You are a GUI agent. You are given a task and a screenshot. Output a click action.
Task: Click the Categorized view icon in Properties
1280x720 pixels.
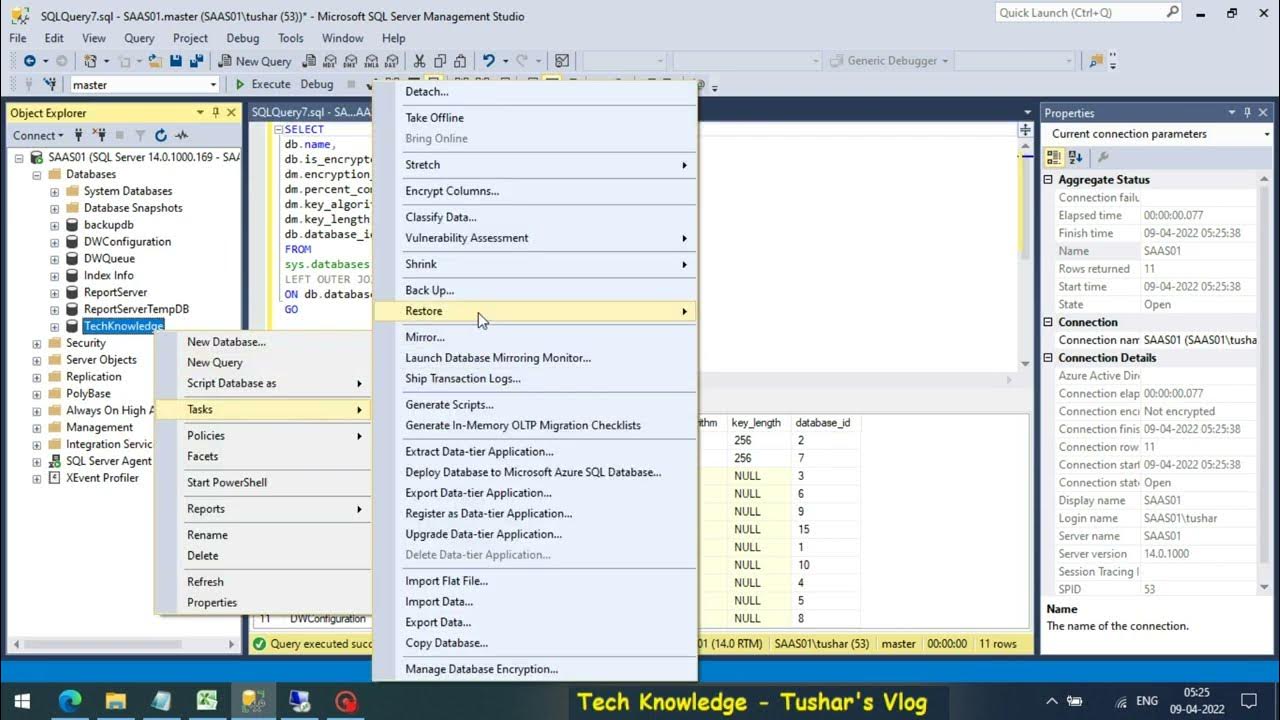(x=1054, y=157)
